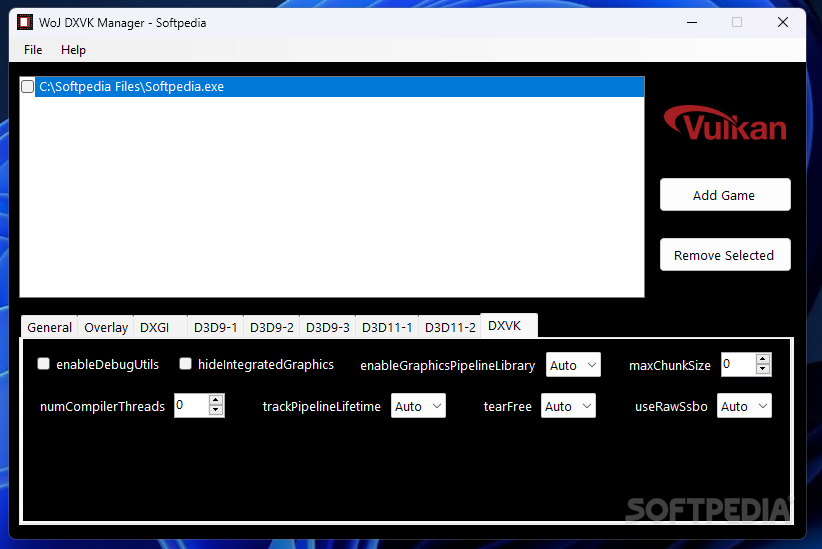Click the WoJ DXVK Manager app icon
Screen dimensions: 822x549
[x=25, y=23]
